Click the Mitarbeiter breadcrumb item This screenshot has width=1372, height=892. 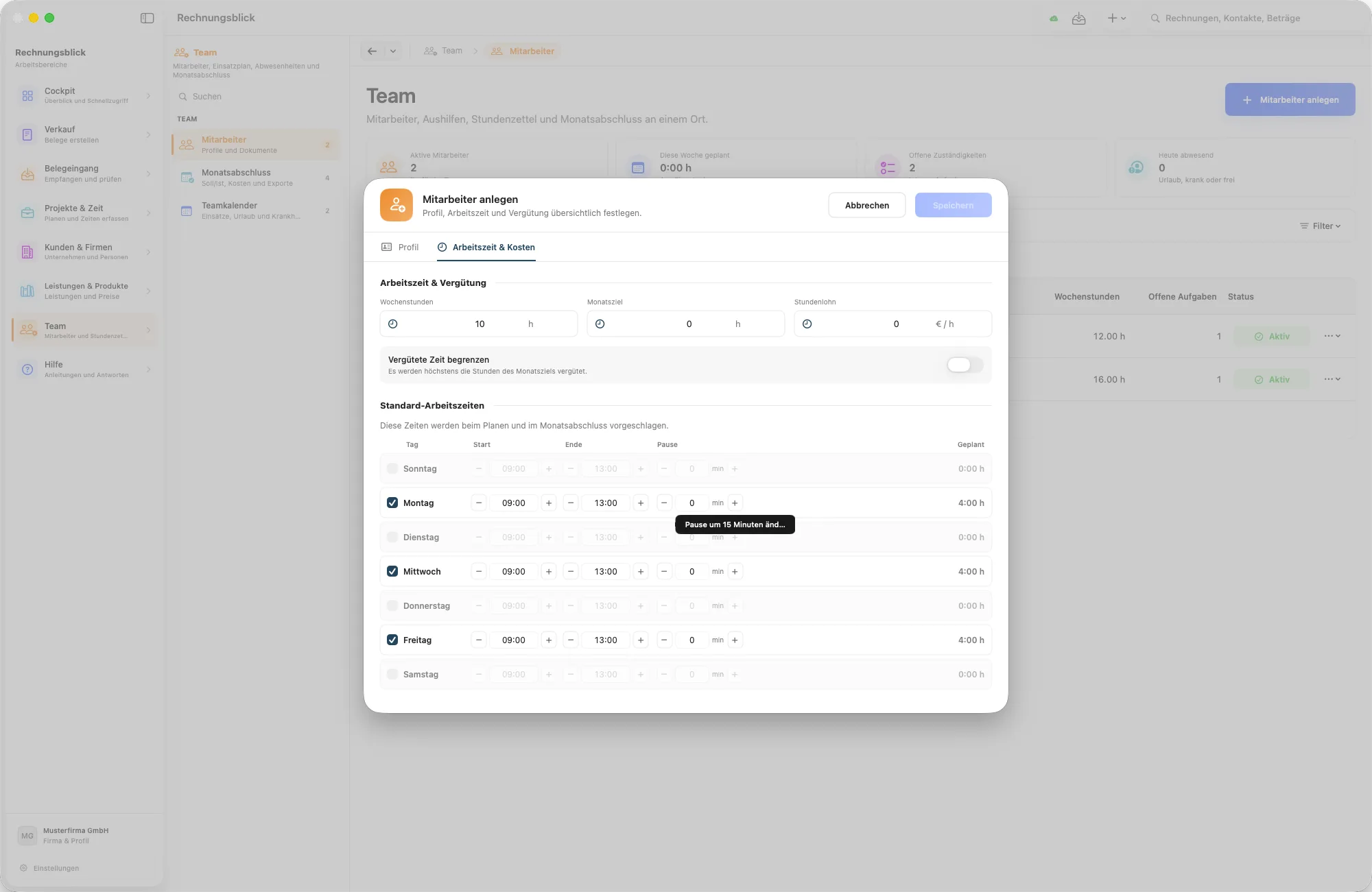[523, 51]
